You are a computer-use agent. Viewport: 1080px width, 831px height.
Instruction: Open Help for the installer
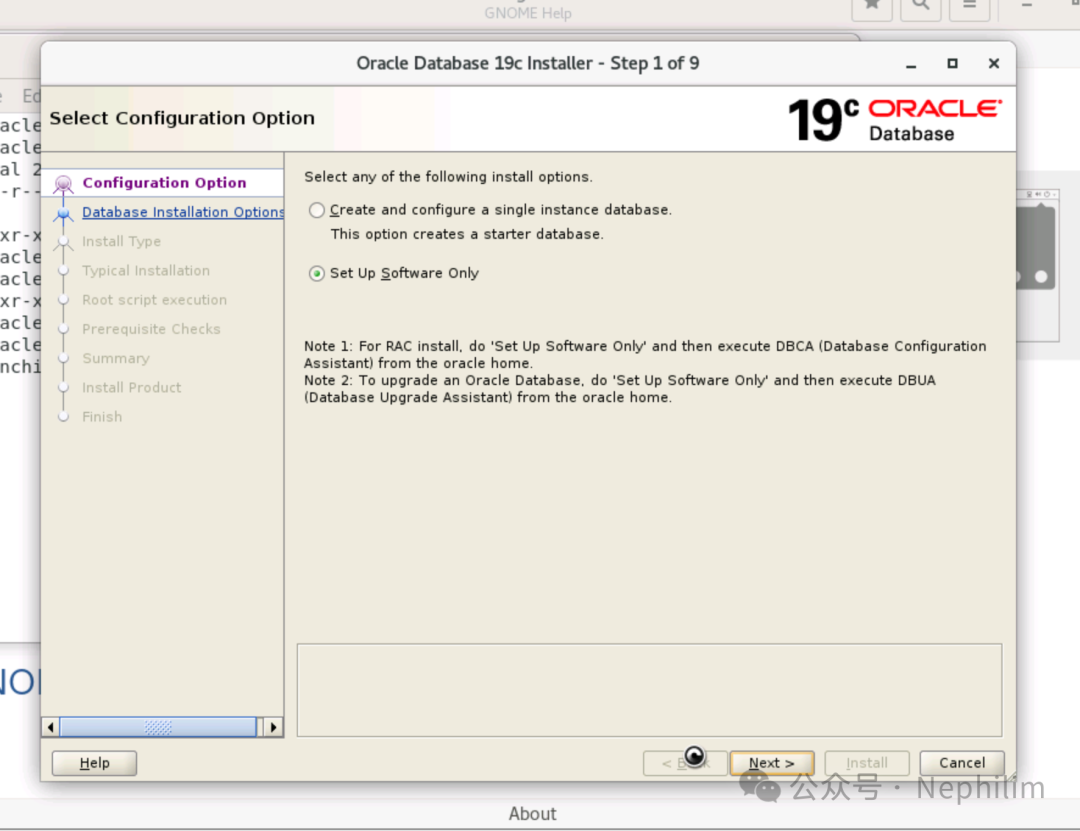tap(94, 763)
